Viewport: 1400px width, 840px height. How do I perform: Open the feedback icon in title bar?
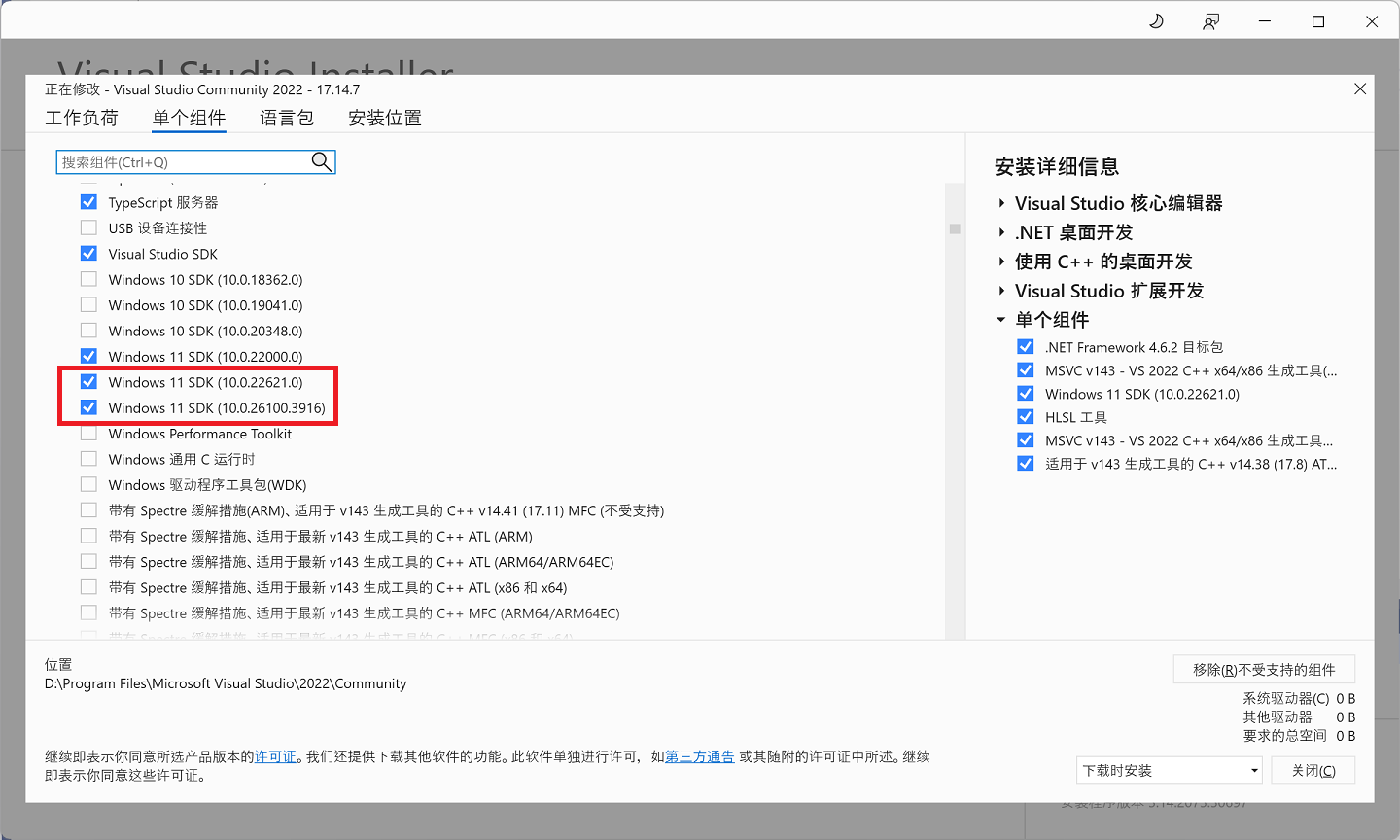pos(1210,21)
